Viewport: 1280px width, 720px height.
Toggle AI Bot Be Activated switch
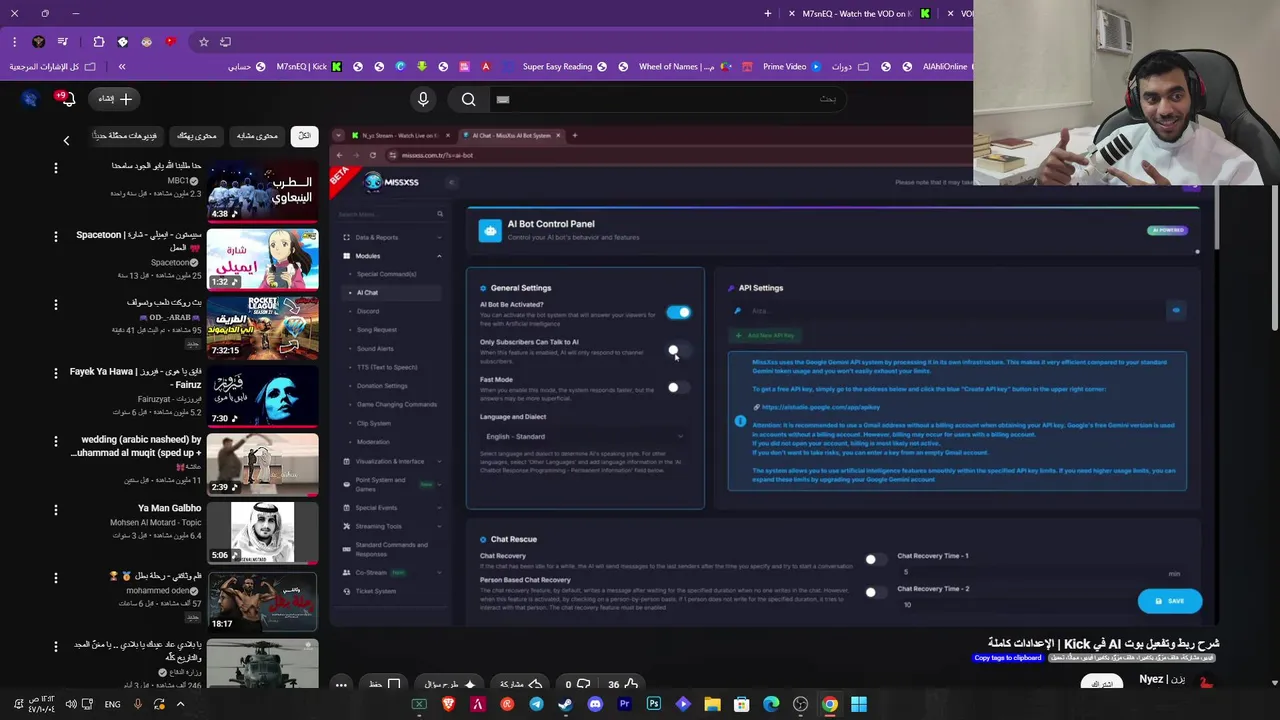(x=678, y=313)
